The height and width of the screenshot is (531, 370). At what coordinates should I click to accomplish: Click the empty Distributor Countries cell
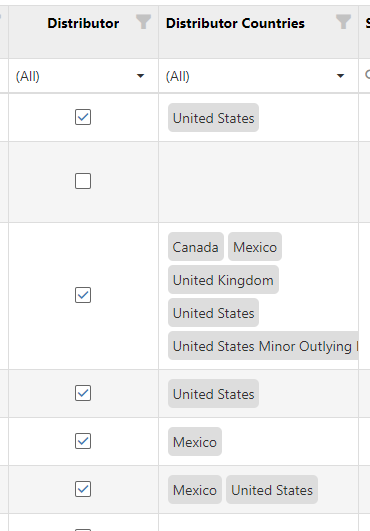pyautogui.click(x=258, y=182)
